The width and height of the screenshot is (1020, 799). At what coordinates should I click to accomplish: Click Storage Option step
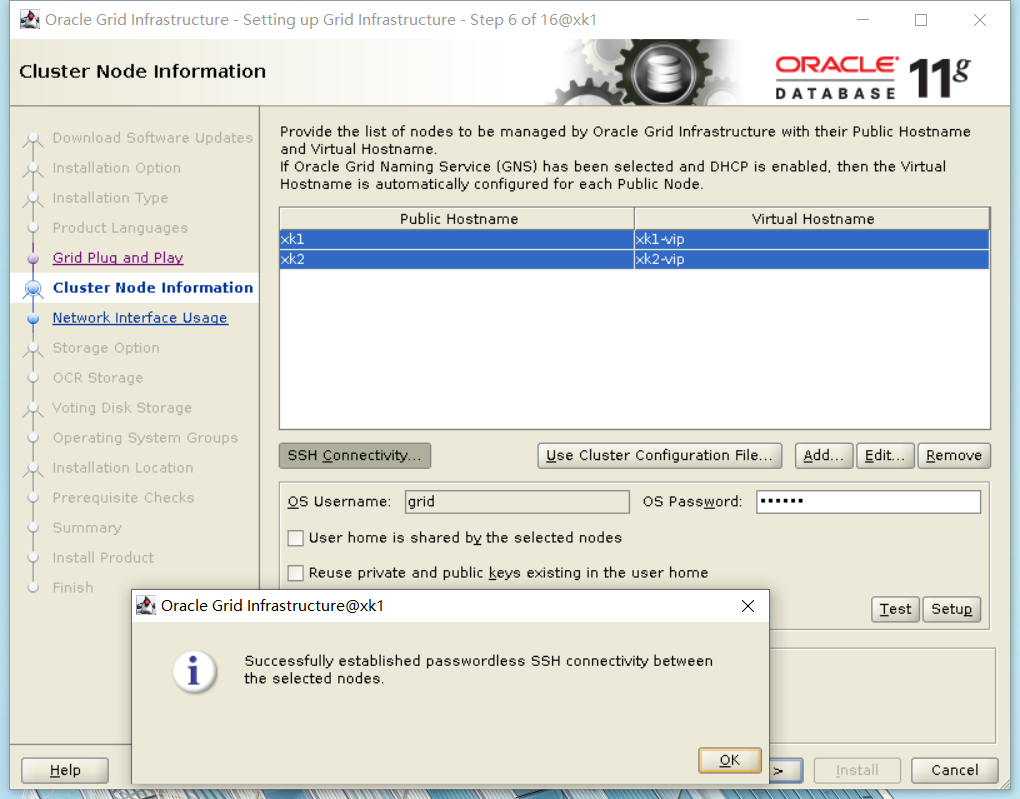tap(106, 348)
